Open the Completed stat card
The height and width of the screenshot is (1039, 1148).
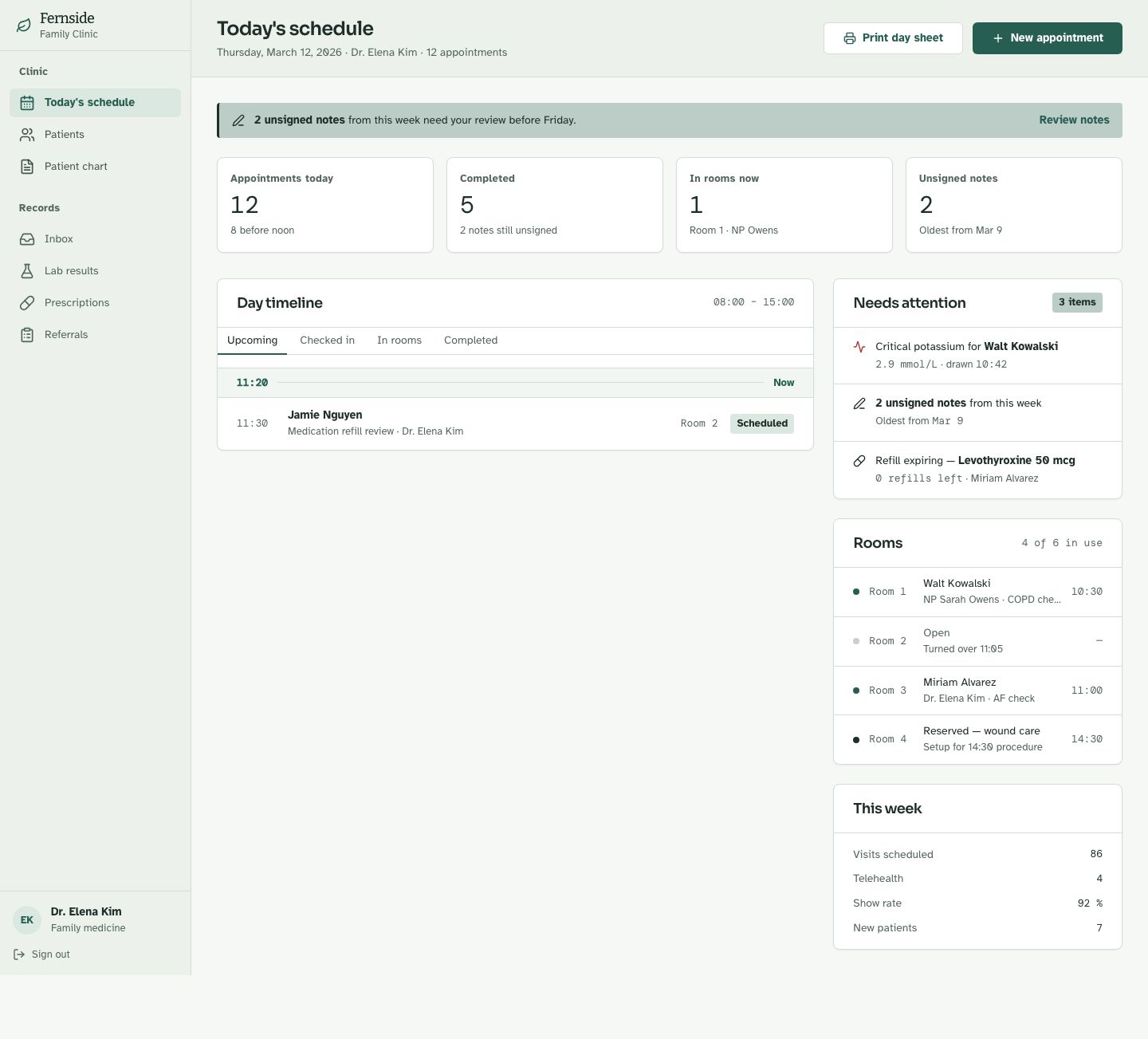[x=555, y=205]
